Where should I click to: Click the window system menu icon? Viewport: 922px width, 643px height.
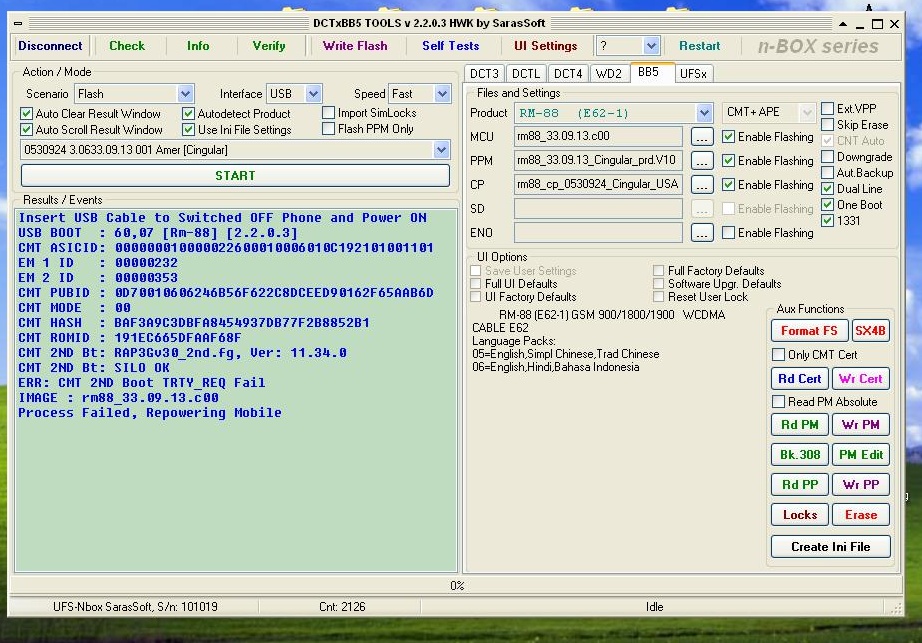click(x=18, y=24)
